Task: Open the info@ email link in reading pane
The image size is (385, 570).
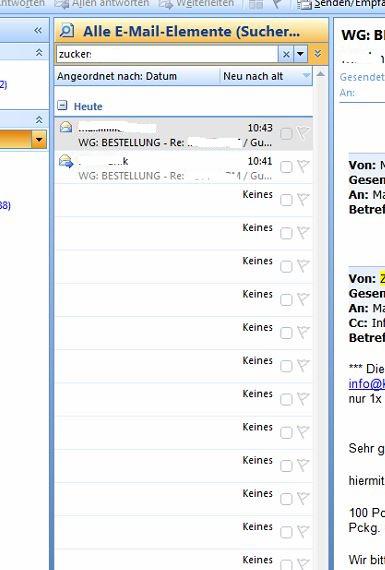Action: (x=366, y=384)
